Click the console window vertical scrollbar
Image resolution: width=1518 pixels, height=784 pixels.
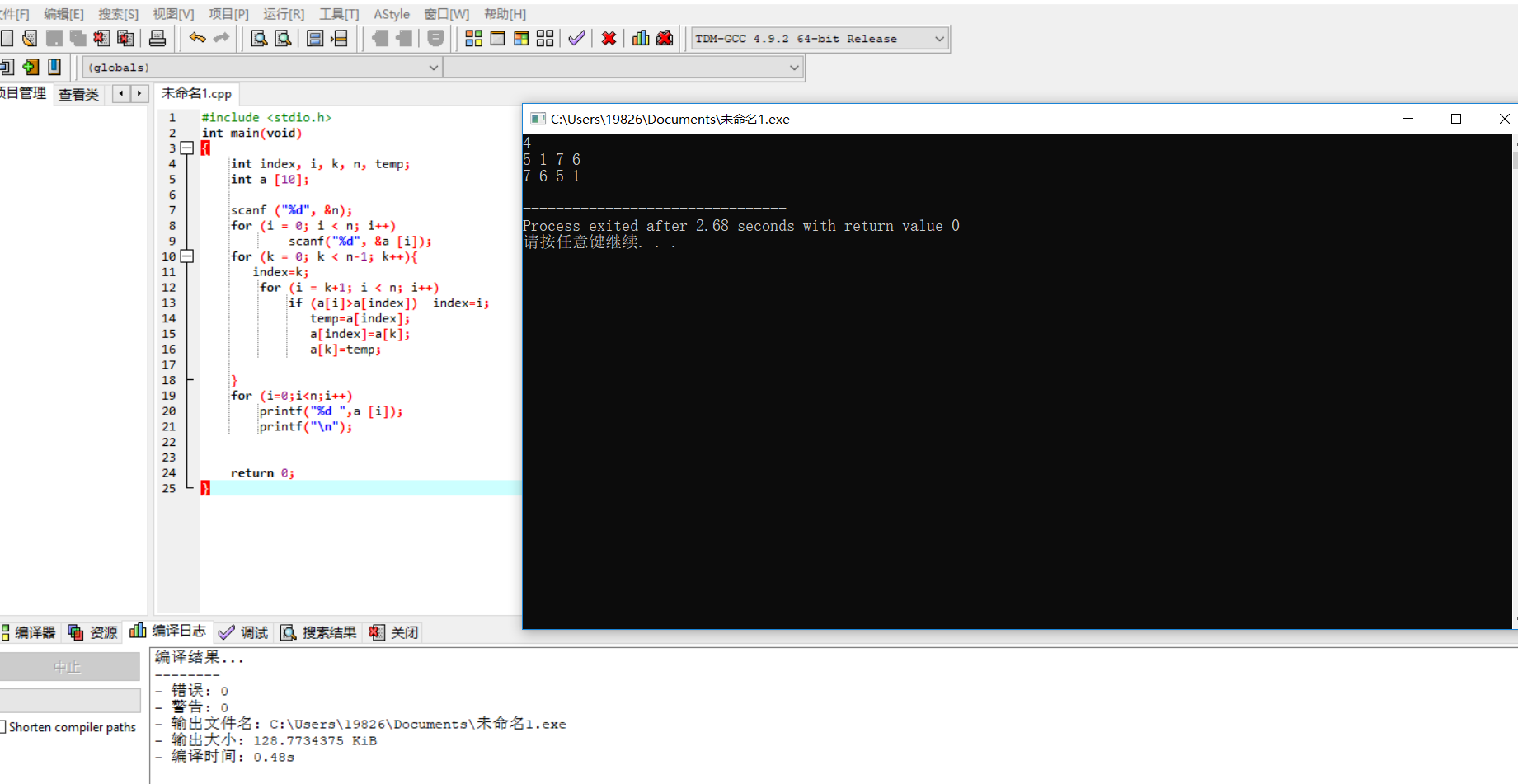1515,381
